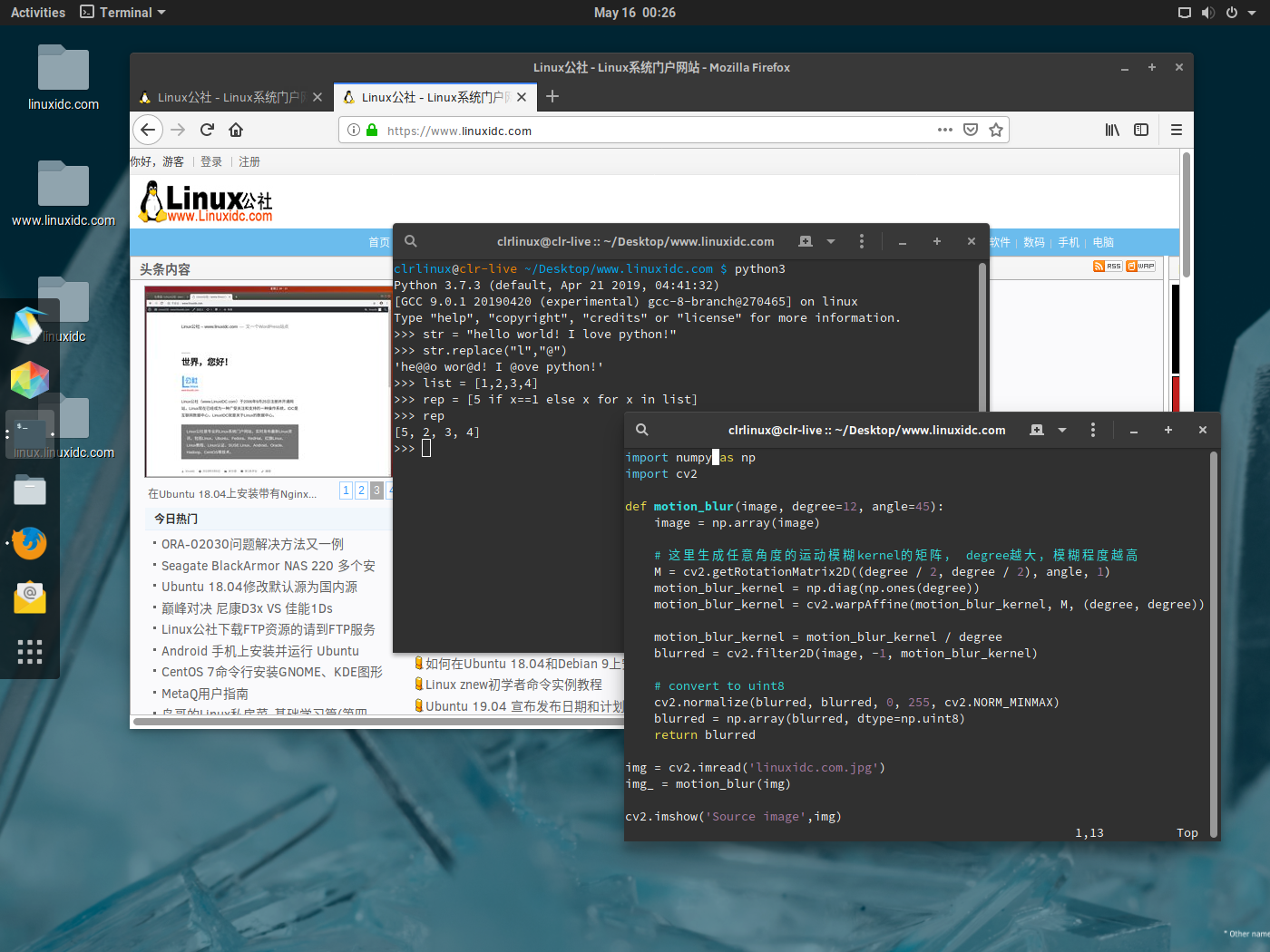Reload the page in Firefox

pyautogui.click(x=207, y=130)
